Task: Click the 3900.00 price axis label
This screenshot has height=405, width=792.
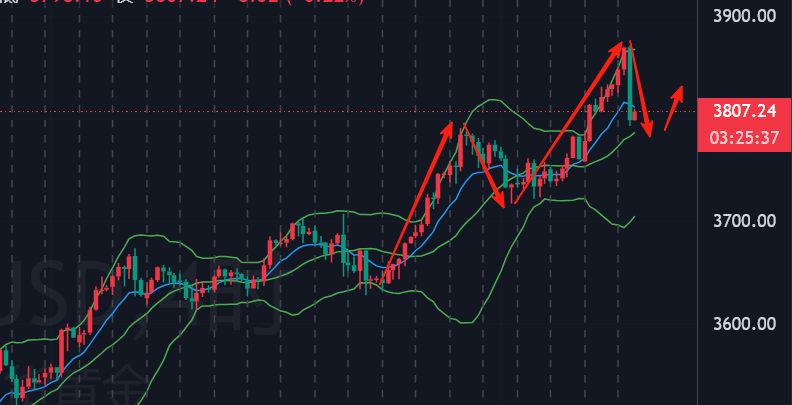Action: (x=745, y=16)
